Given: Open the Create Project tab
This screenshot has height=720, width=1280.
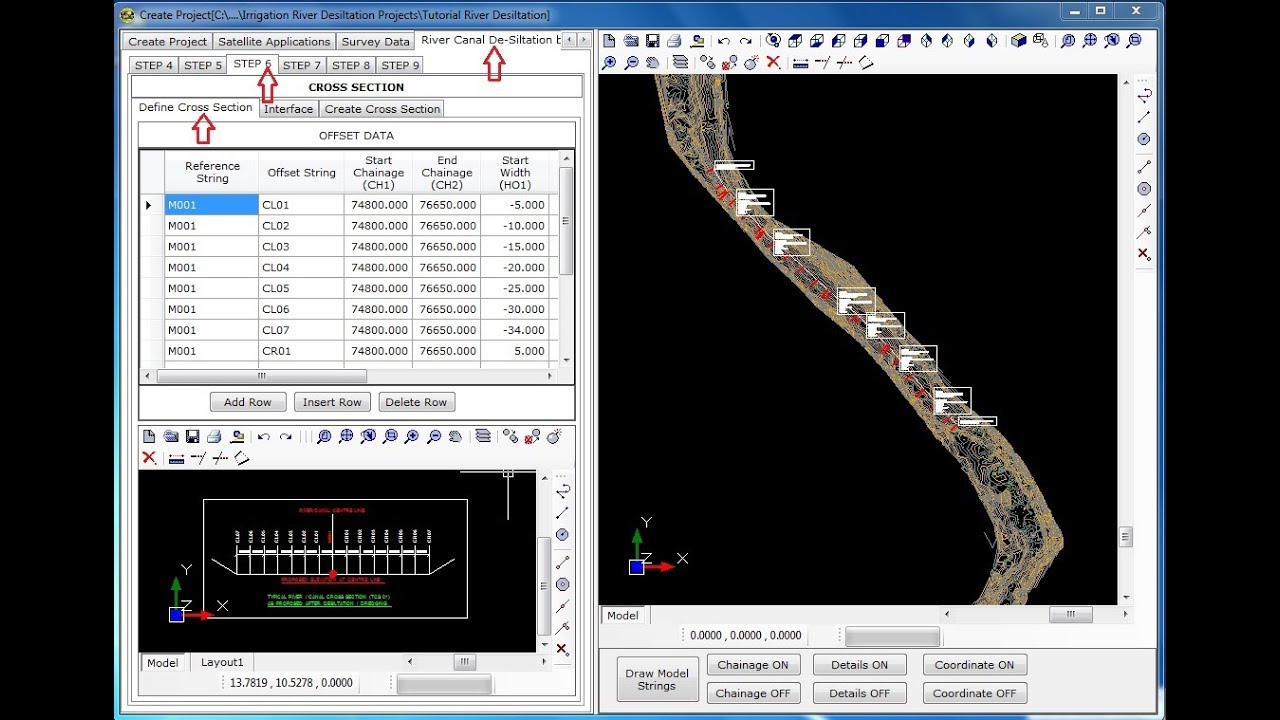Looking at the screenshot, I should click(x=168, y=42).
